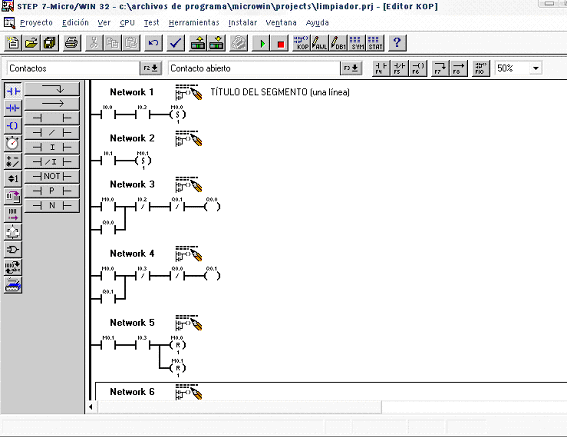Select the output coils family icon
This screenshot has height=437, width=567.
(13, 126)
